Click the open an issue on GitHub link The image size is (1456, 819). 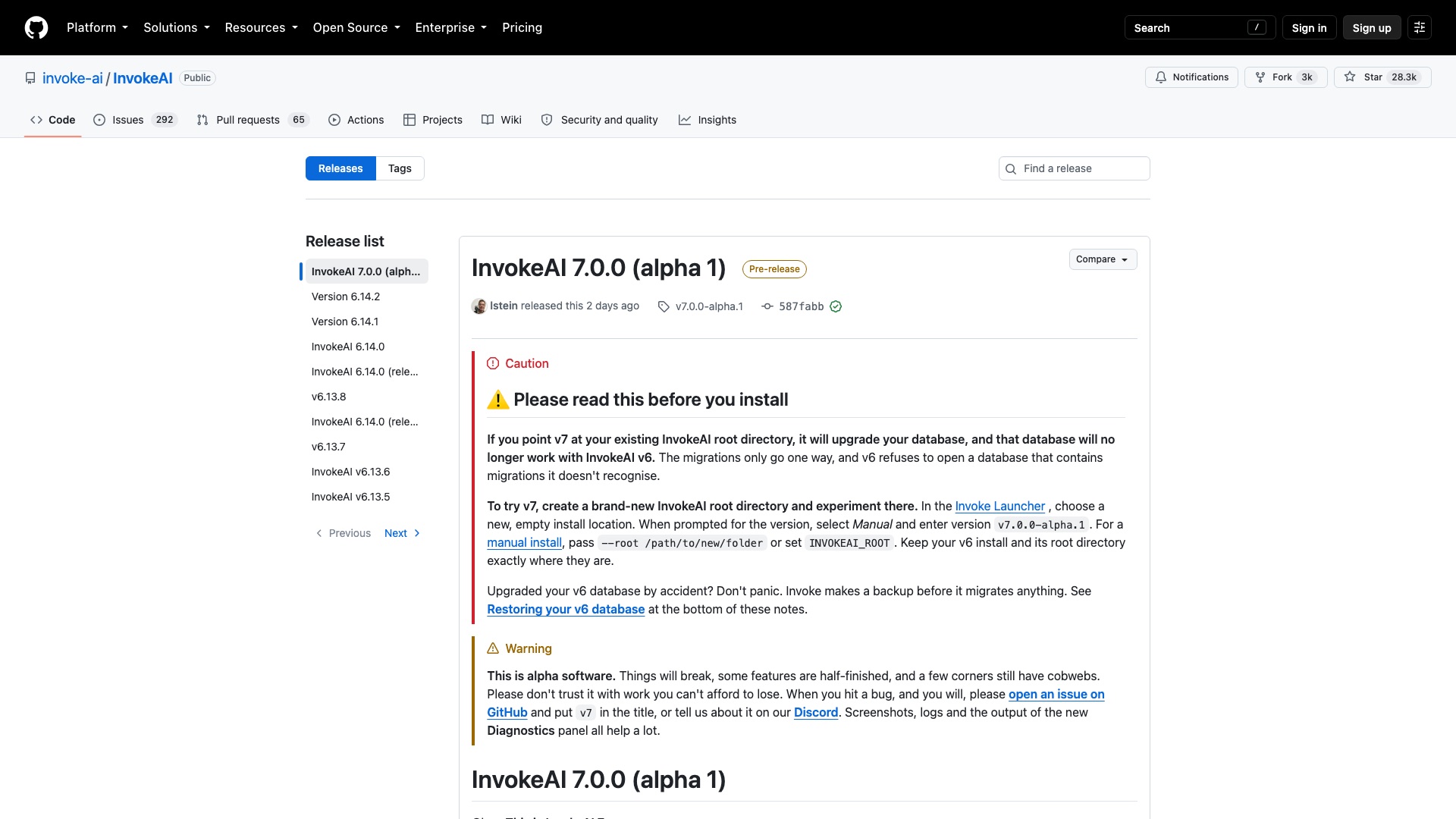pos(1056,694)
